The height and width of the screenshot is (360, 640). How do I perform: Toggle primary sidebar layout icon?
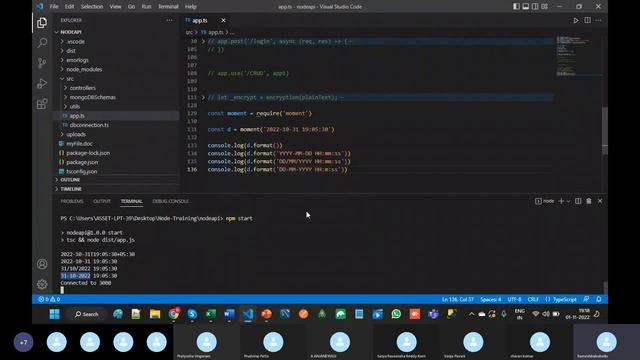(516, 7)
